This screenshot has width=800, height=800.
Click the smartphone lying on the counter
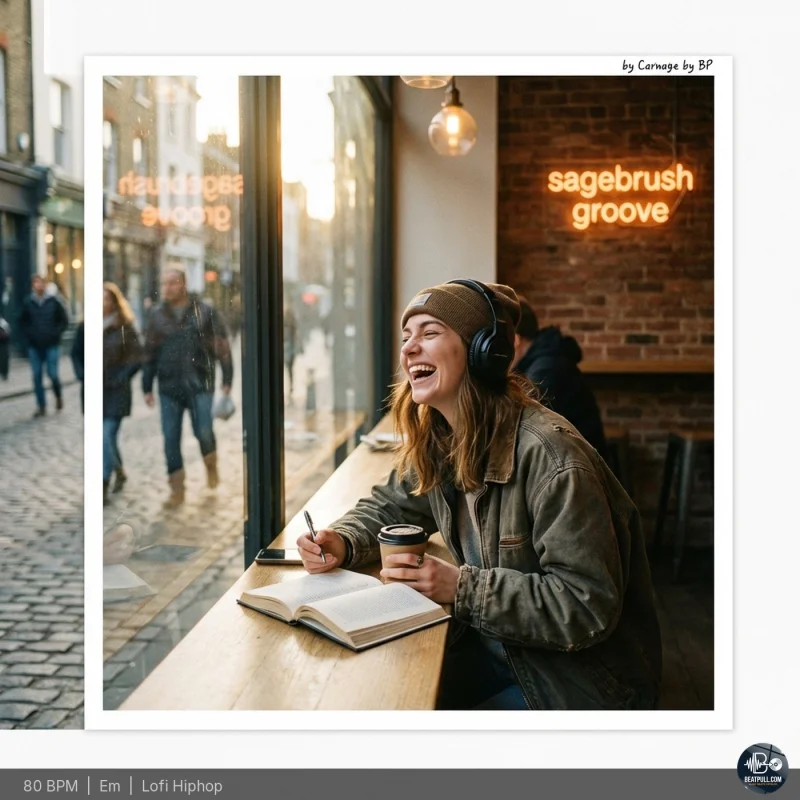[277, 556]
